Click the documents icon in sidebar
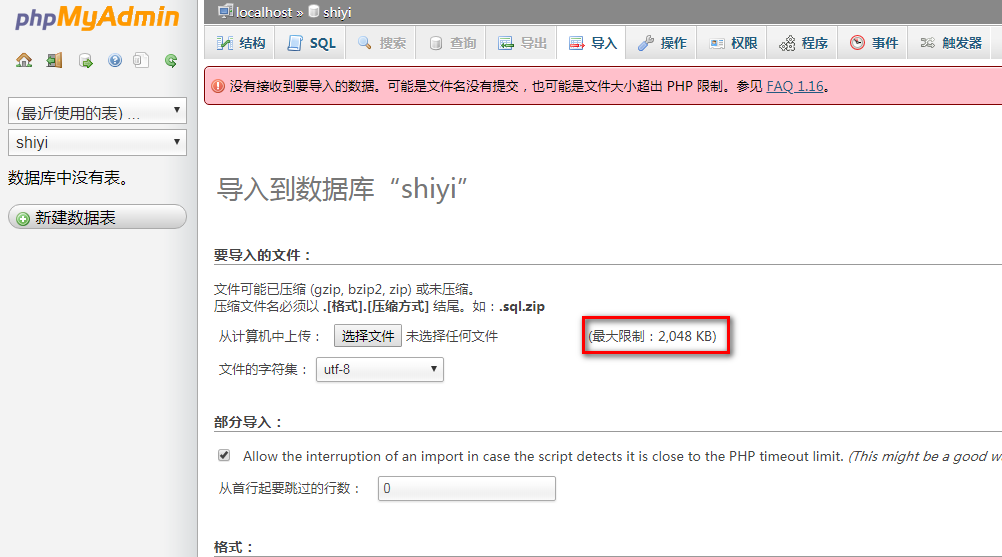The height and width of the screenshot is (557, 1002). (x=141, y=61)
